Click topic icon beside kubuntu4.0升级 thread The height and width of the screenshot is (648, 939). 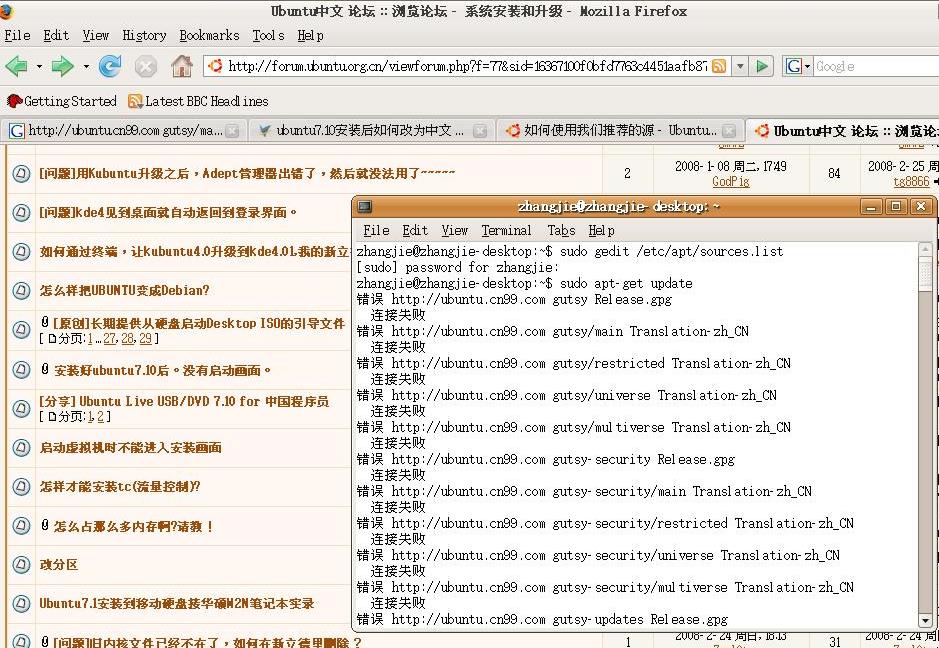point(21,252)
